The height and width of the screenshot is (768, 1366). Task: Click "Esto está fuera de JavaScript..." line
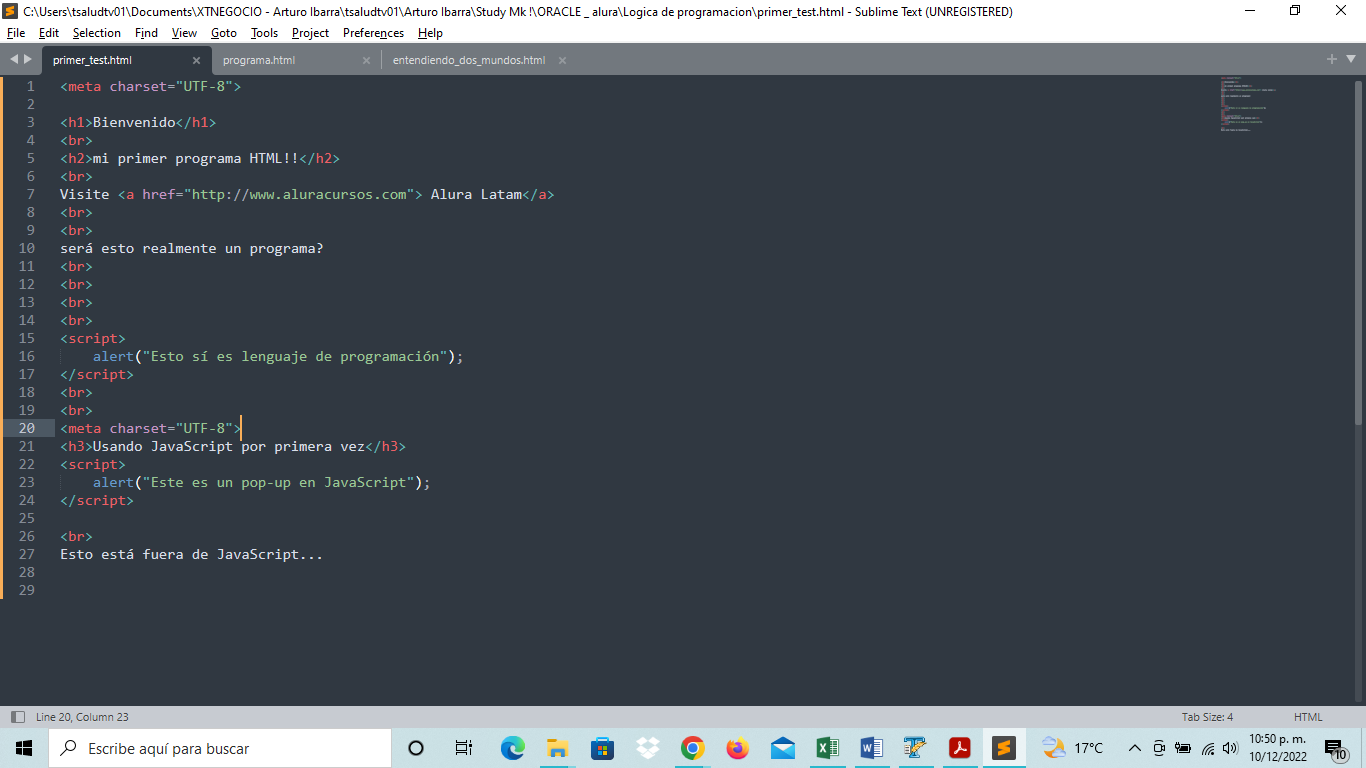[192, 554]
